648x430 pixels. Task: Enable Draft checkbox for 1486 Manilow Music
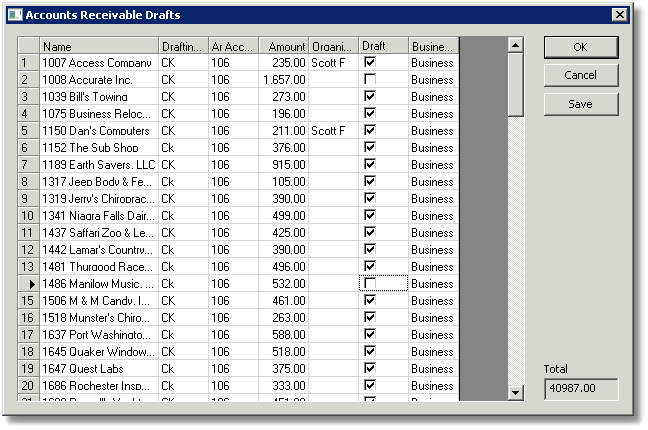coord(370,284)
